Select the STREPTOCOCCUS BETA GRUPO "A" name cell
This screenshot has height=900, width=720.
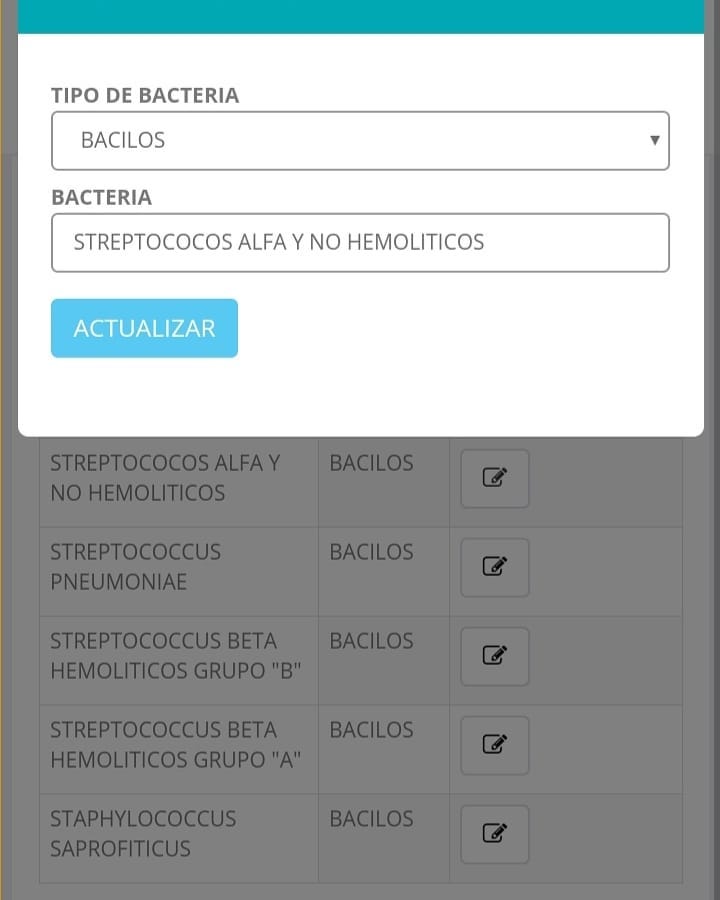tap(179, 750)
